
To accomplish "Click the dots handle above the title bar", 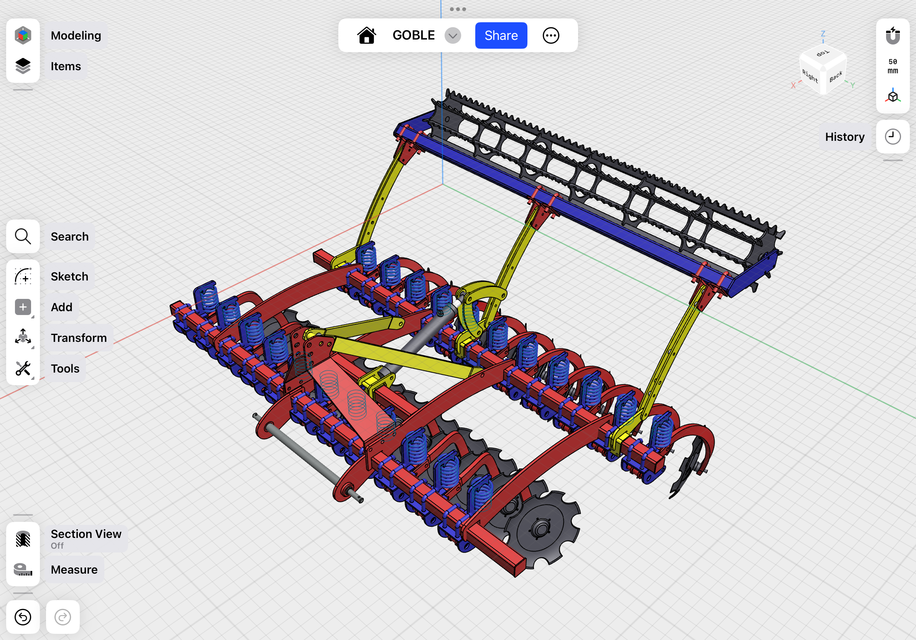I will click(458, 9).
